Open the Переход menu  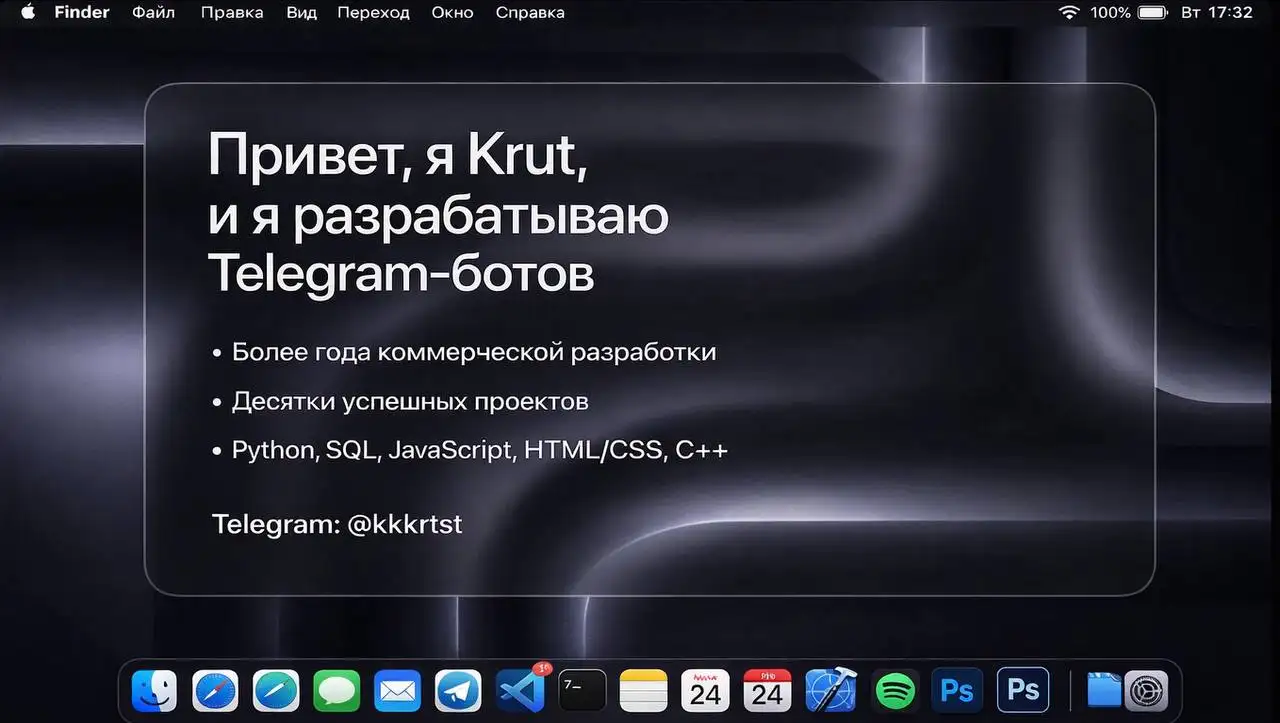373,12
